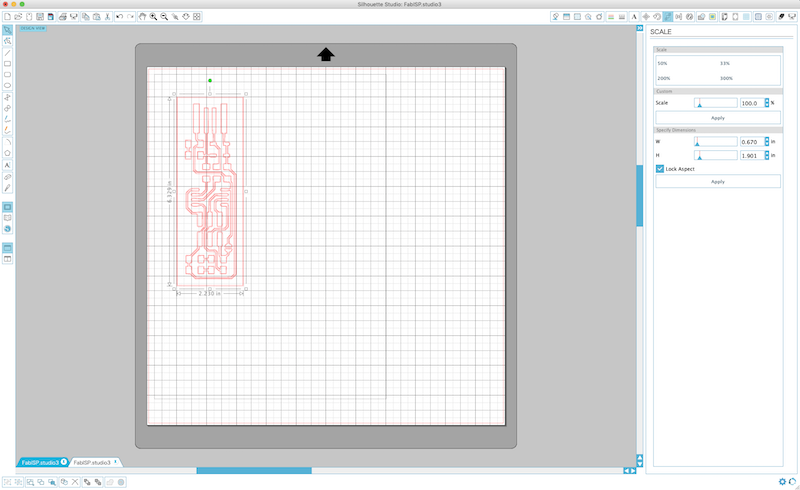Increase Scale percent with the stepper
Image resolution: width=800 pixels, height=490 pixels.
[x=767, y=101]
